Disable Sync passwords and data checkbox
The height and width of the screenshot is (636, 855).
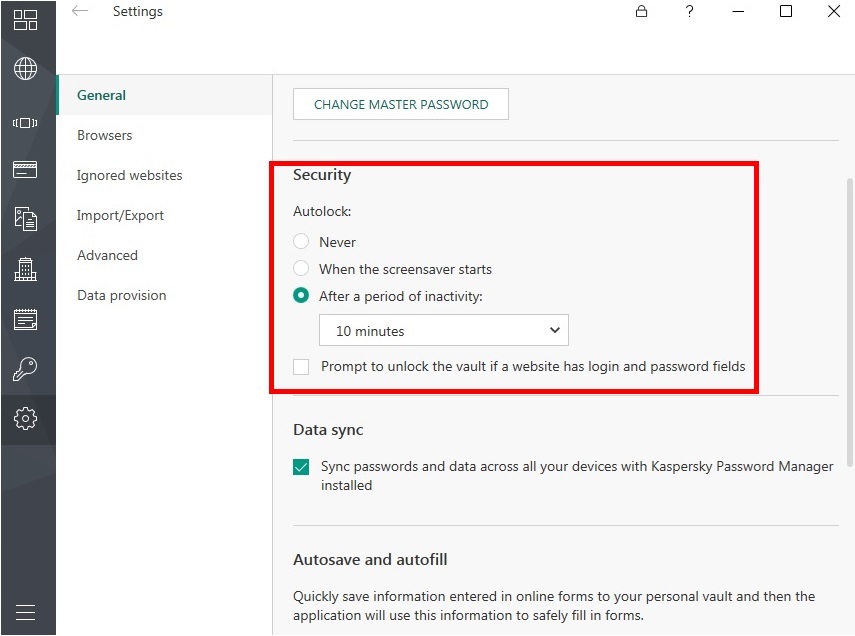(301, 467)
